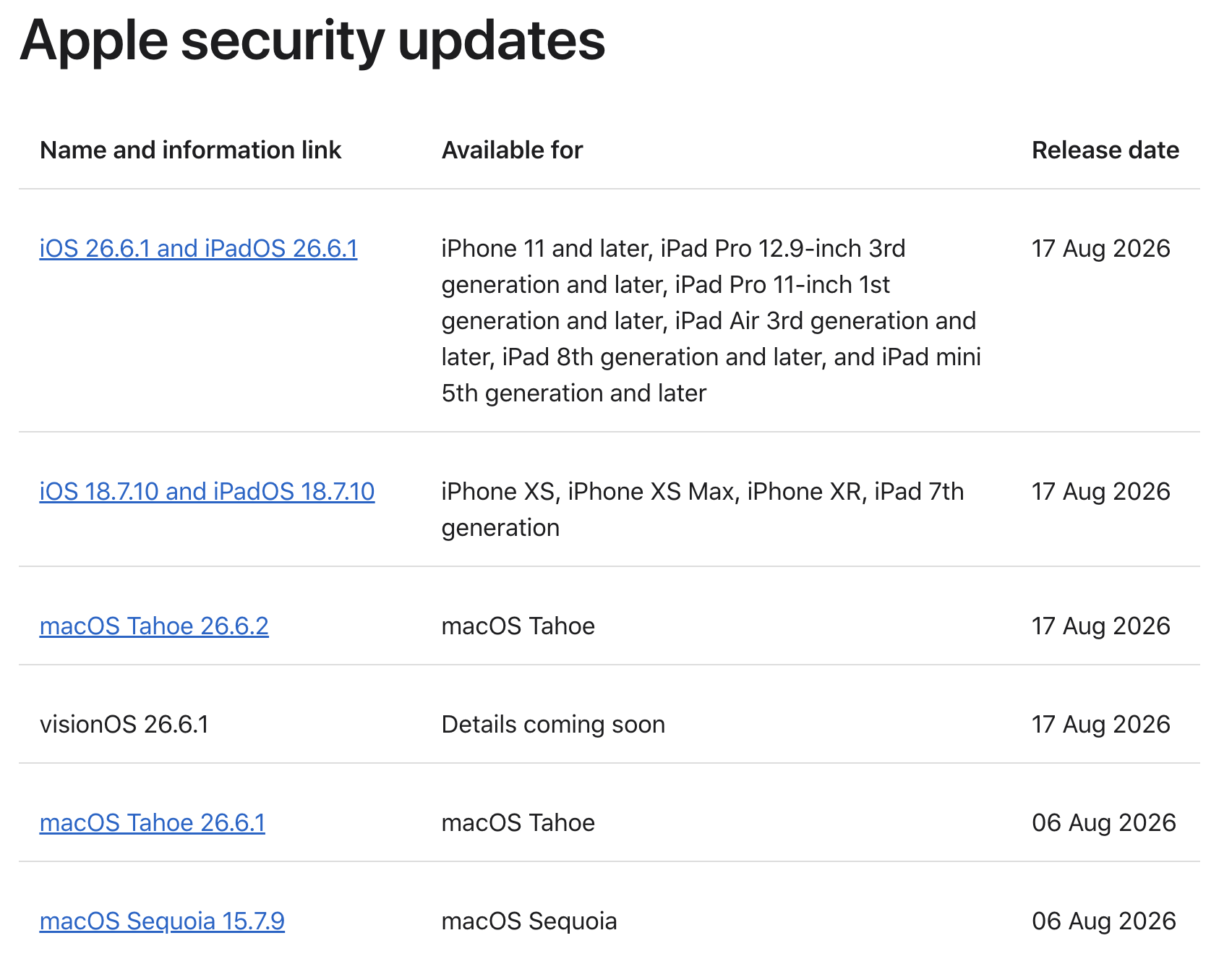This screenshot has width=1232, height=959.
Task: Click the Available for column header
Action: click(512, 150)
